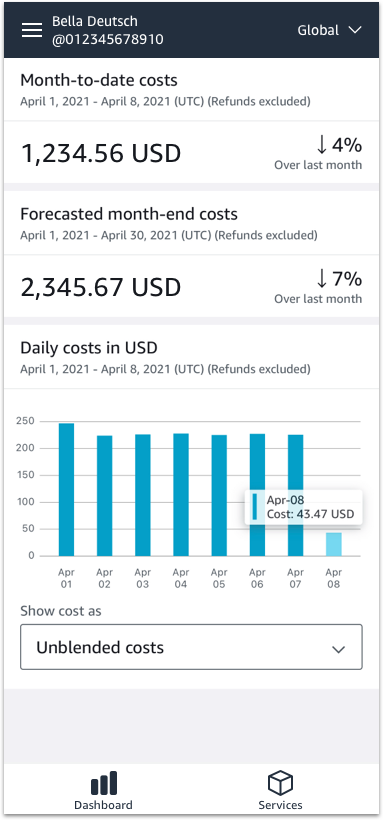Click the Apr-08 cost tooltip
Image resolution: width=383 pixels, height=820 pixels.
(x=303, y=507)
